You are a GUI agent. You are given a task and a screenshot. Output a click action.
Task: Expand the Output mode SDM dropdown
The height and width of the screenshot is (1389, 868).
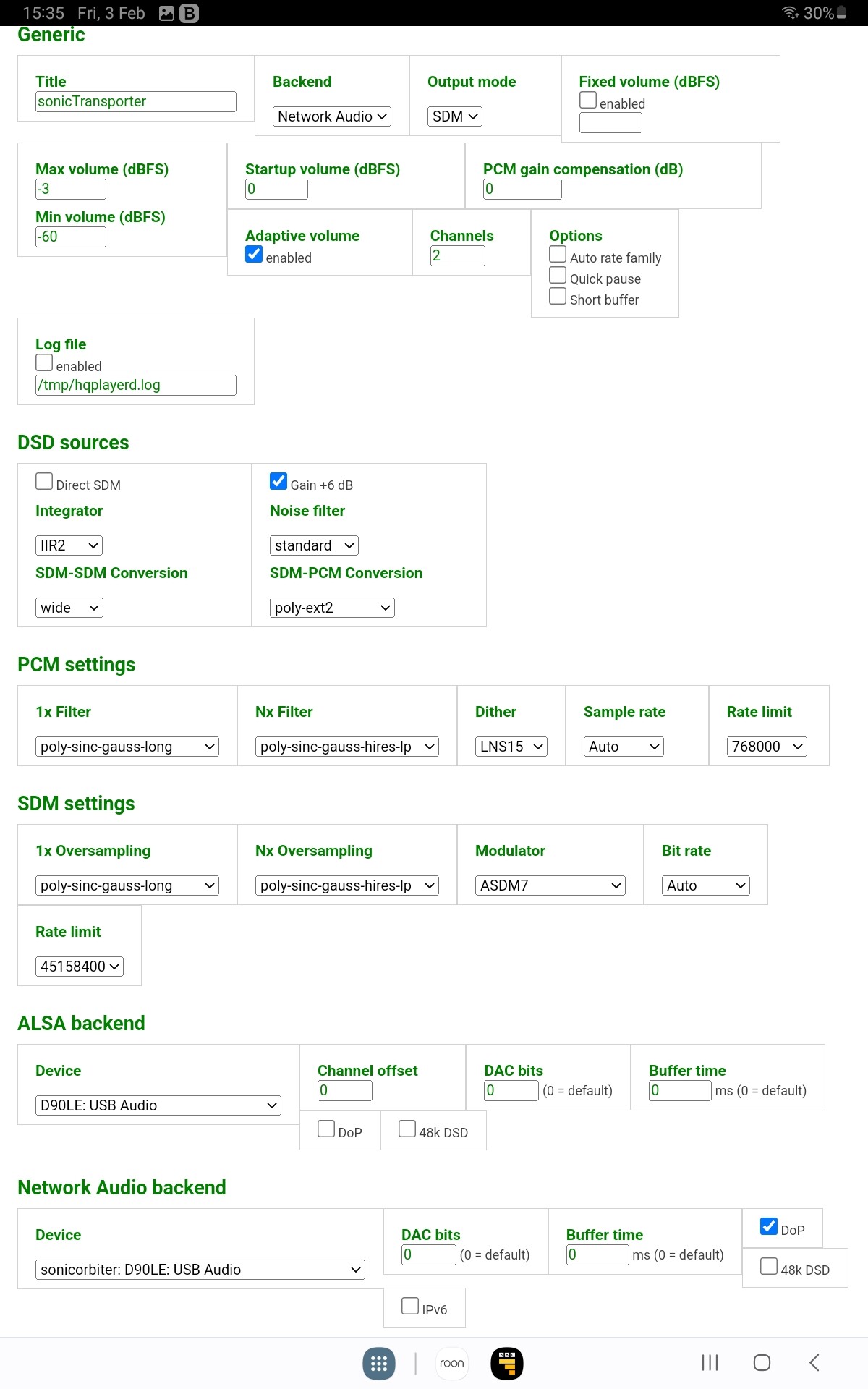click(x=455, y=116)
